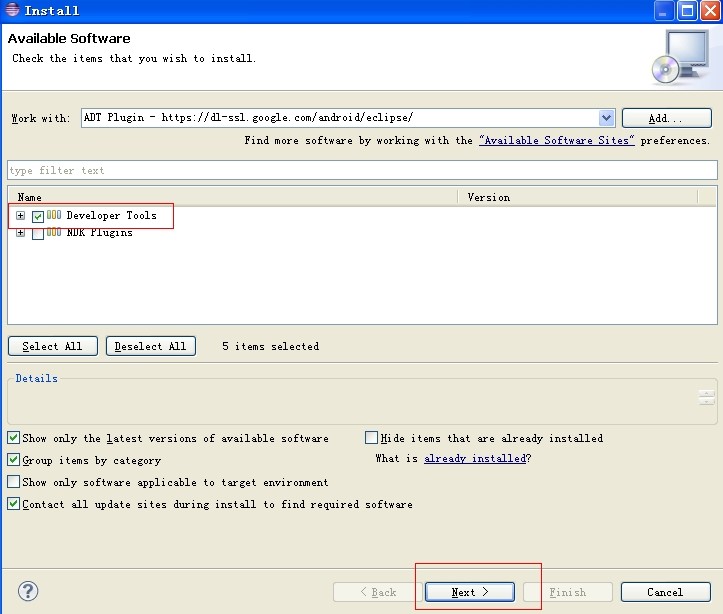Image resolution: width=723 pixels, height=614 pixels.
Task: Focus the type filter text field
Action: (x=360, y=170)
